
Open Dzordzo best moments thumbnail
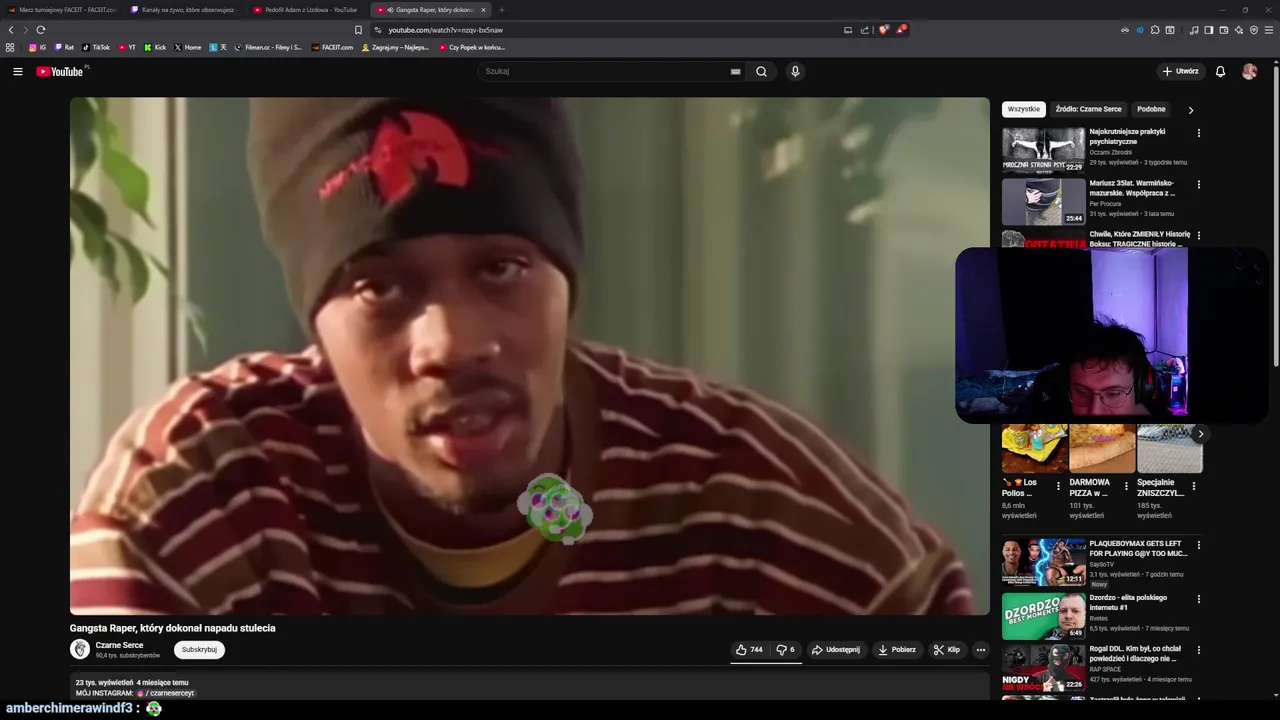(x=1043, y=616)
